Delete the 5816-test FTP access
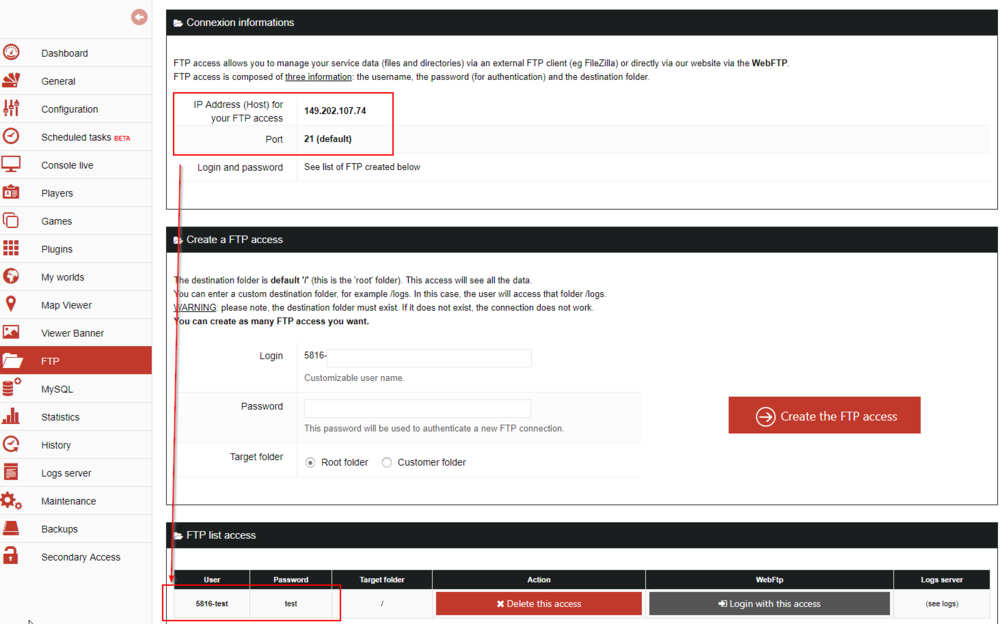The height and width of the screenshot is (624, 1000). point(539,604)
